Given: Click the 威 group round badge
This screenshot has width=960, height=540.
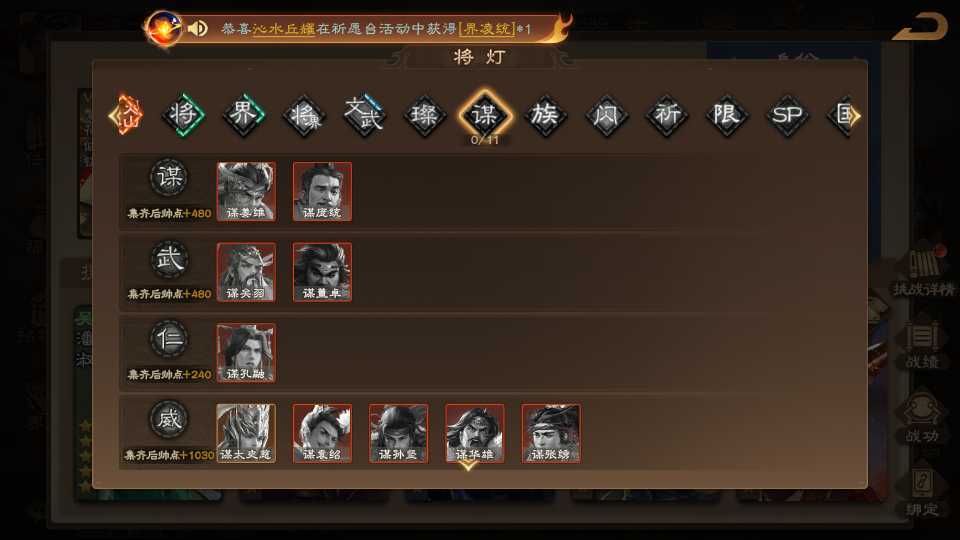Looking at the screenshot, I should tap(169, 420).
